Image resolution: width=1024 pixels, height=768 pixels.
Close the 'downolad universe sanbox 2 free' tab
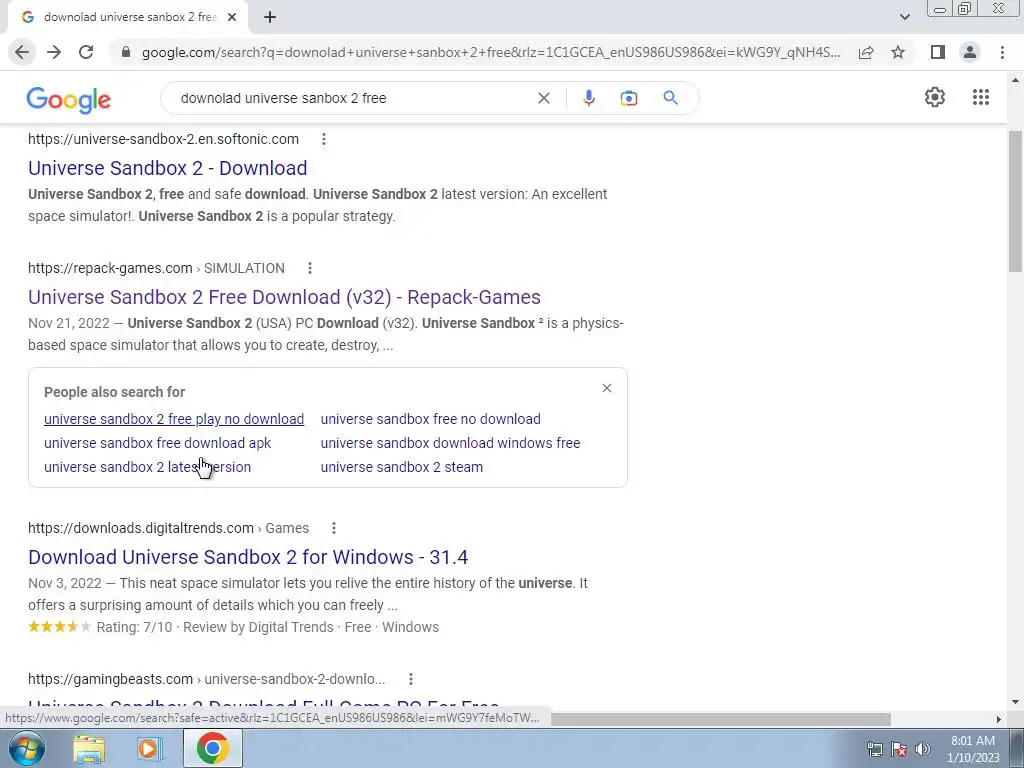(232, 17)
